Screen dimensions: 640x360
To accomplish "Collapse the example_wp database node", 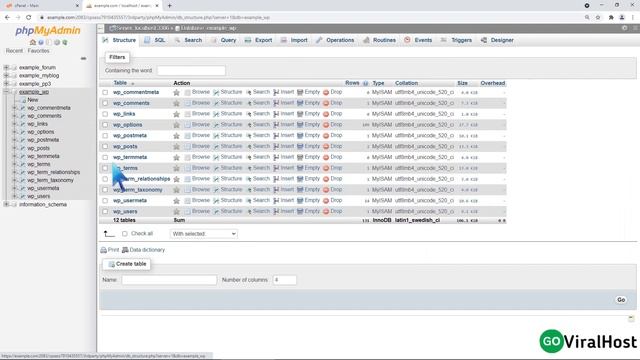I will (6, 92).
